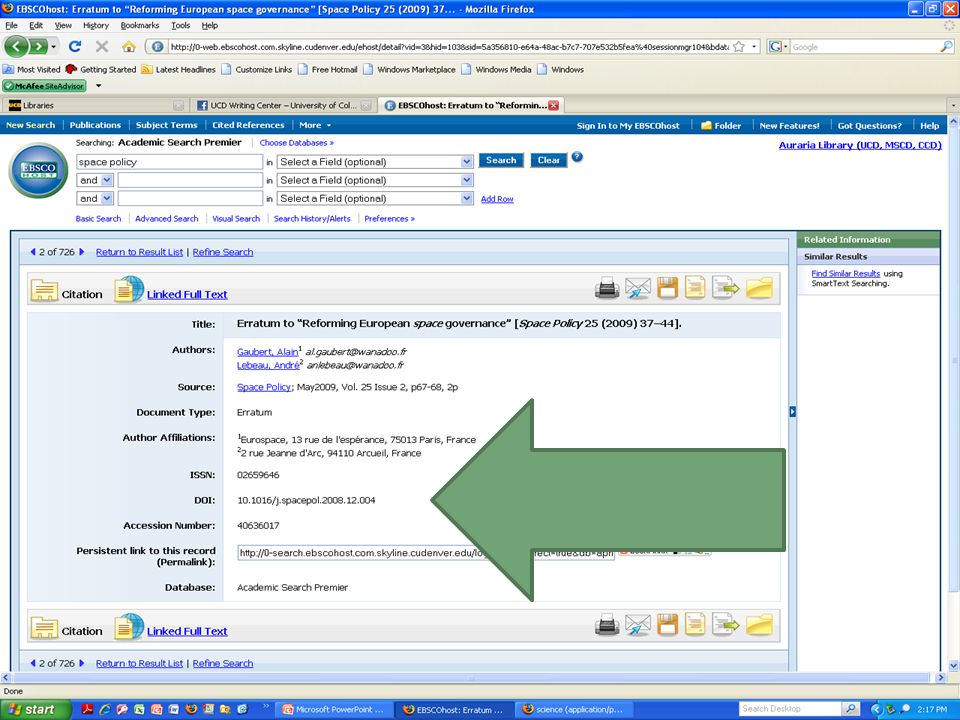Viewport: 960px width, 720px height.
Task: Click the bottom Export page-with-arrow icon
Action: pyautogui.click(x=726, y=625)
